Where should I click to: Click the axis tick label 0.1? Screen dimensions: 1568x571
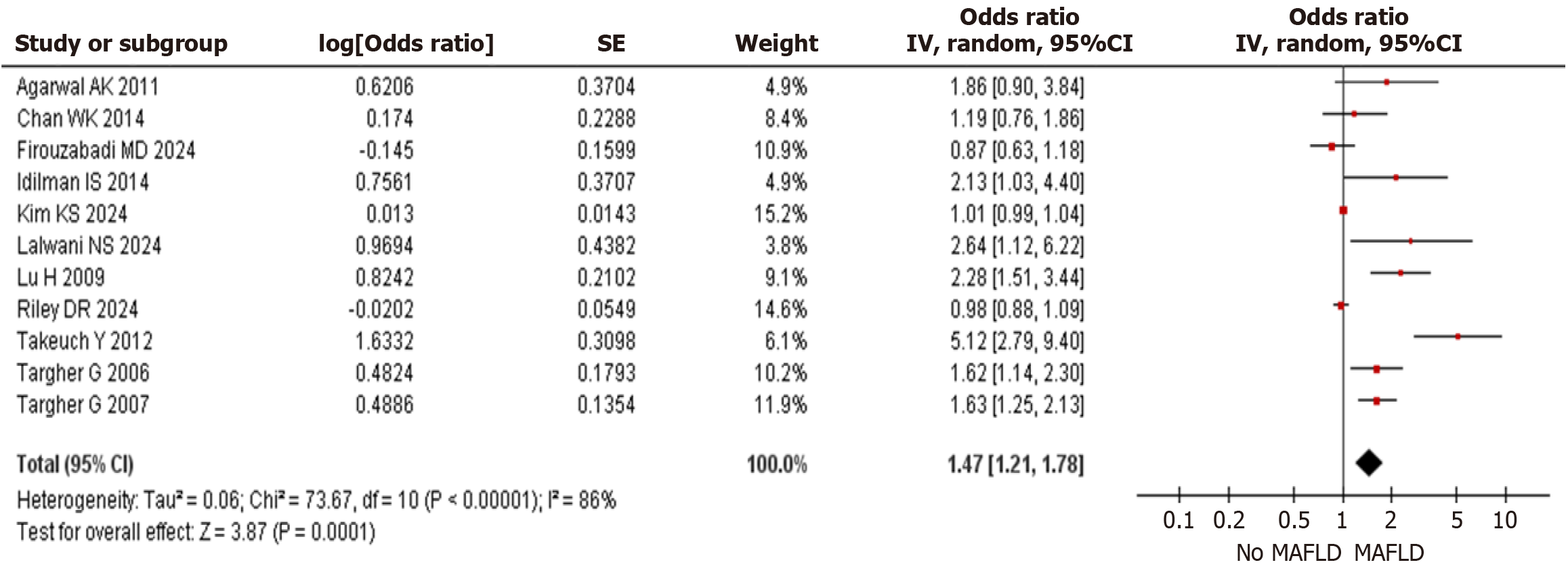tap(1179, 520)
